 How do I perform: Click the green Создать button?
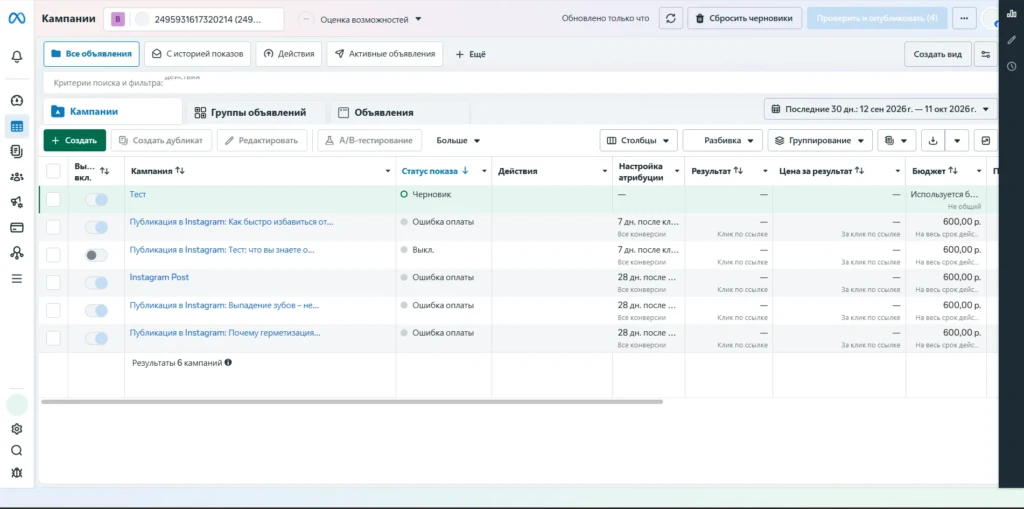pyautogui.click(x=74, y=140)
